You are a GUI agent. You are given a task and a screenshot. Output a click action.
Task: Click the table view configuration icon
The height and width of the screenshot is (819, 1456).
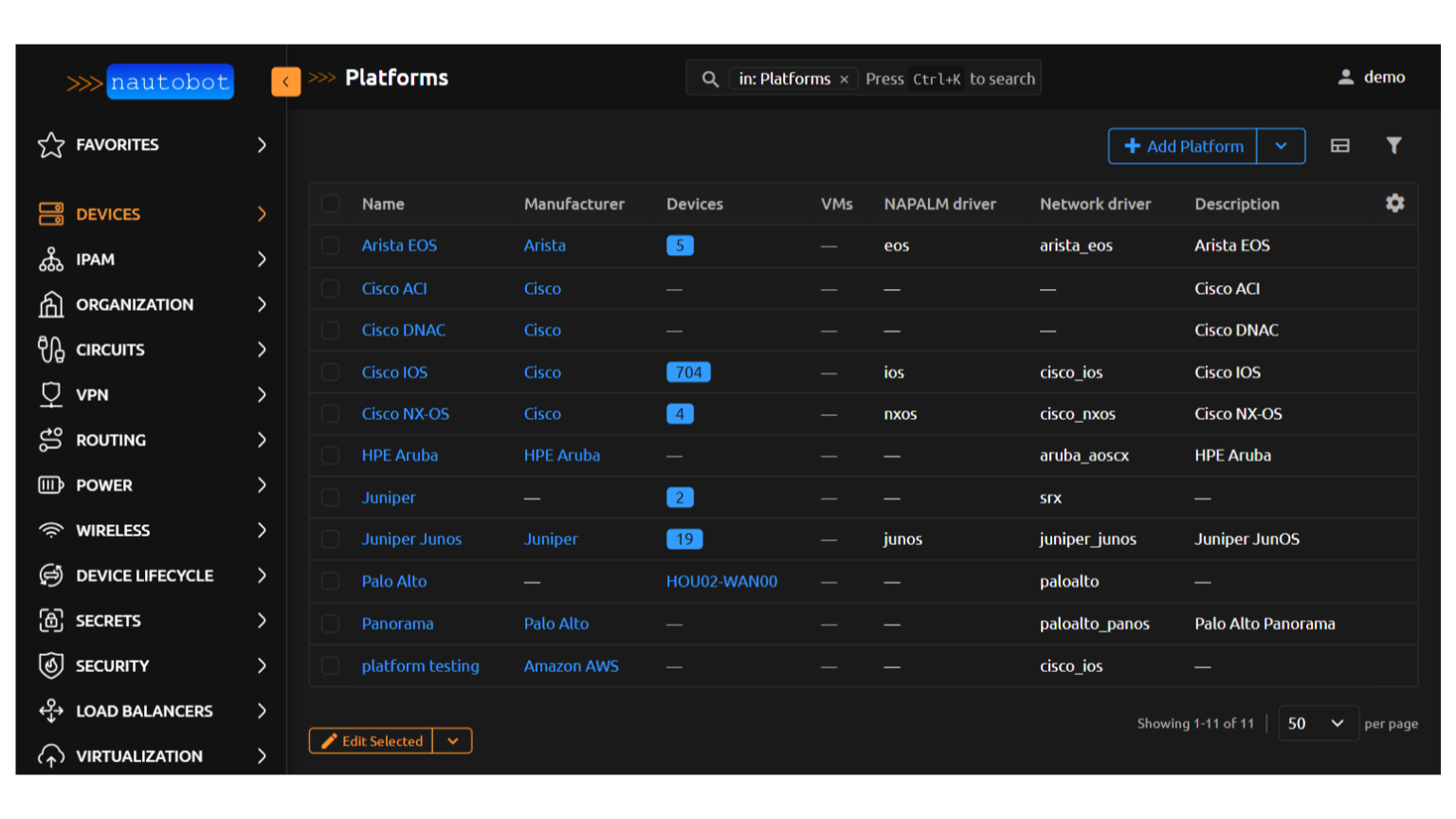click(x=1339, y=145)
